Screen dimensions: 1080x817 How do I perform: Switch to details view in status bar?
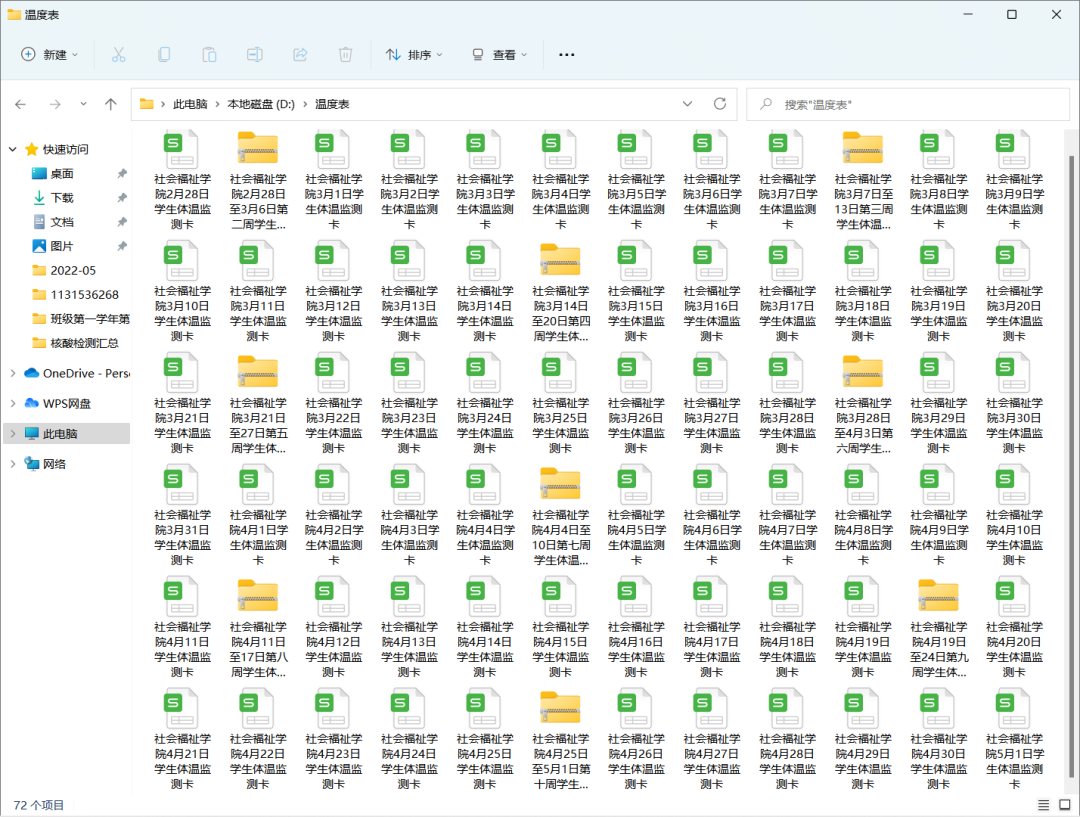tap(1043, 805)
